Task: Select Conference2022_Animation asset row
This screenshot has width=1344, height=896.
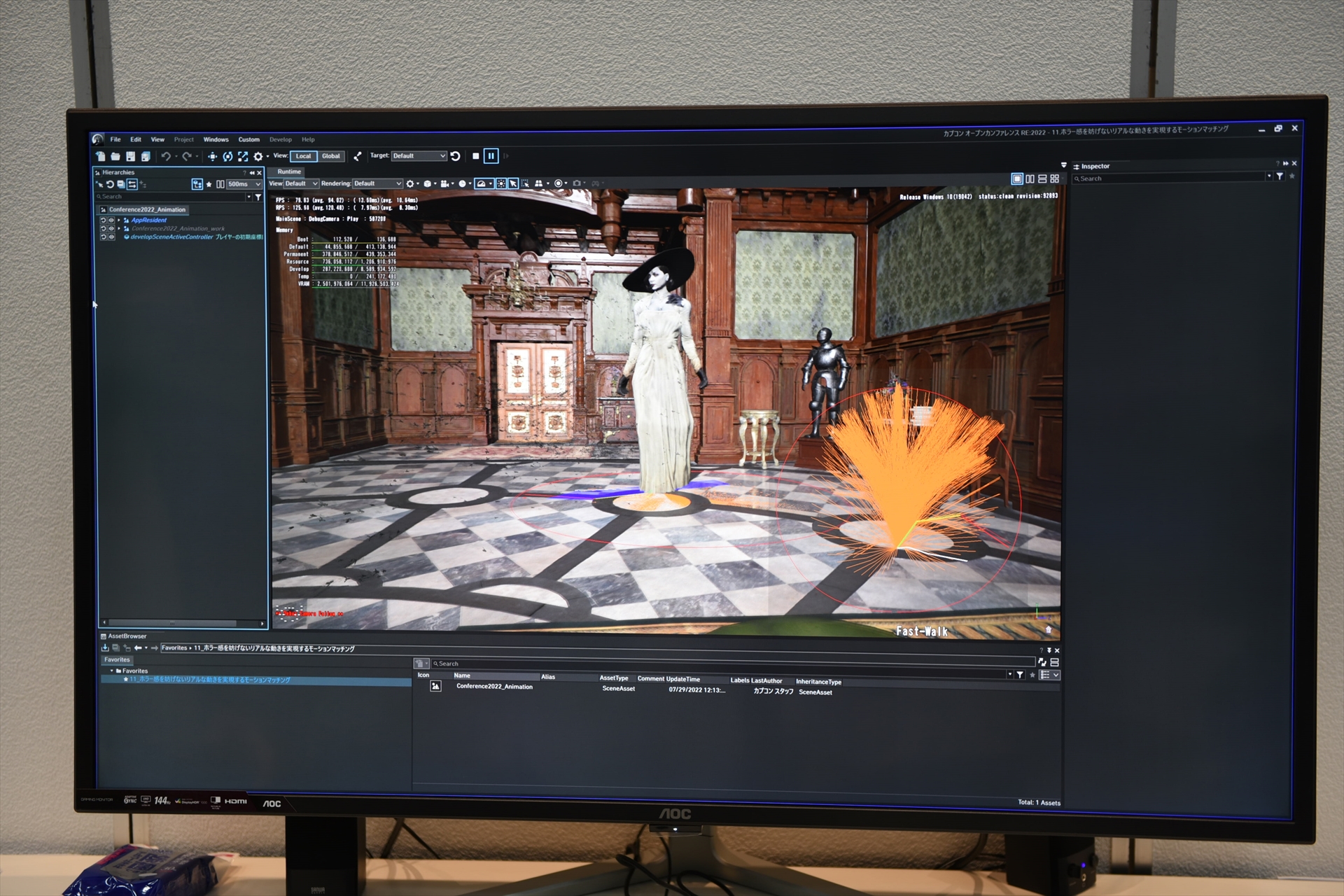Action: (x=494, y=687)
